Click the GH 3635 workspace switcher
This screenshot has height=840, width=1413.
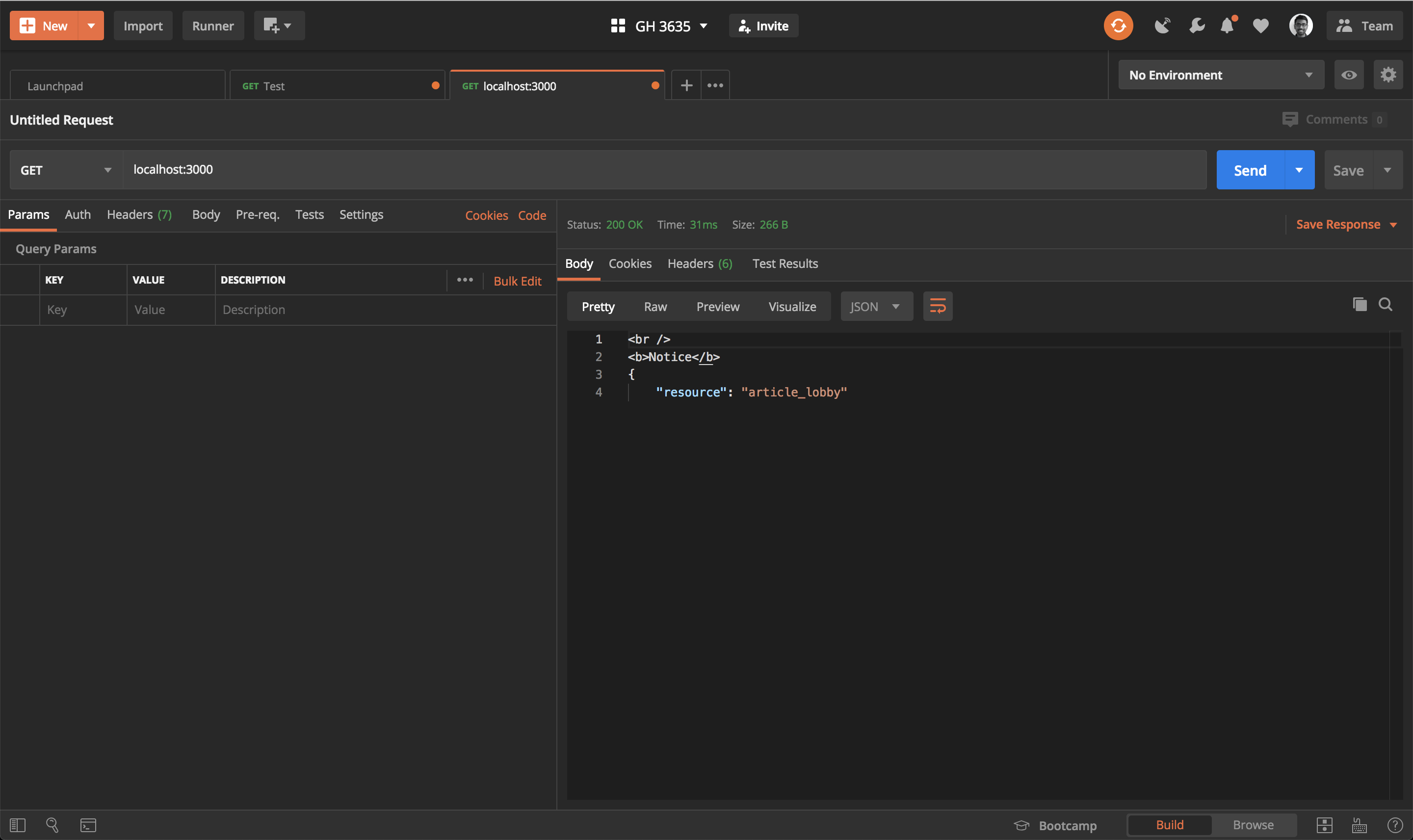(x=660, y=26)
